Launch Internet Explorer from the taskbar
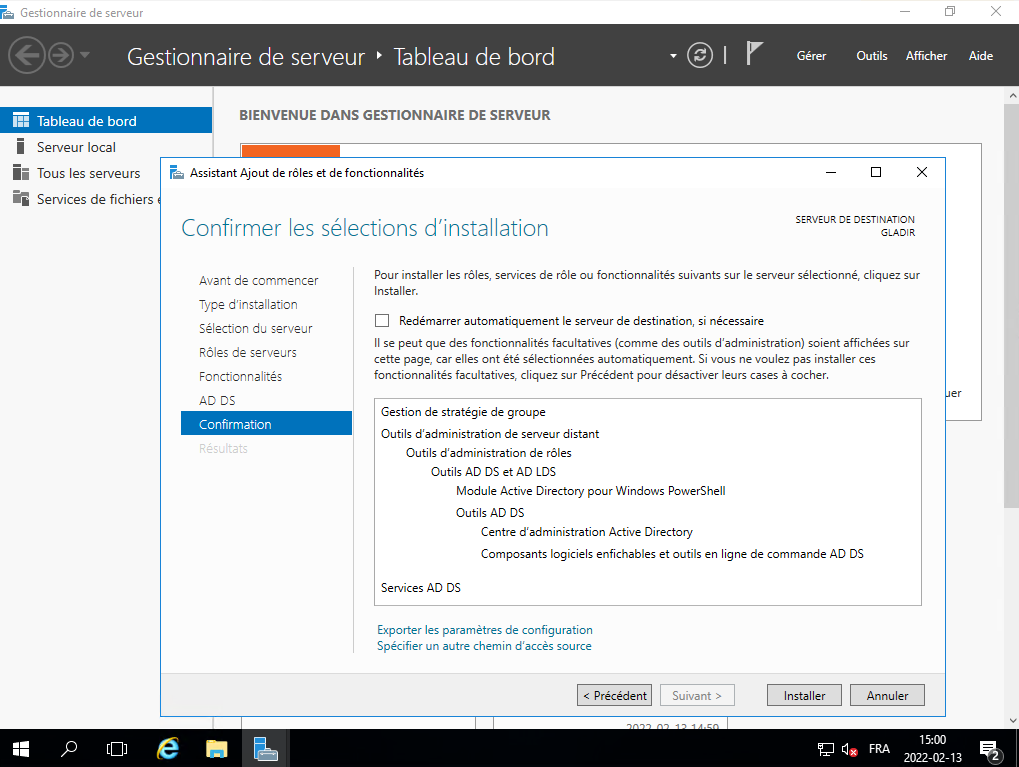This screenshot has width=1019, height=767. [168, 749]
